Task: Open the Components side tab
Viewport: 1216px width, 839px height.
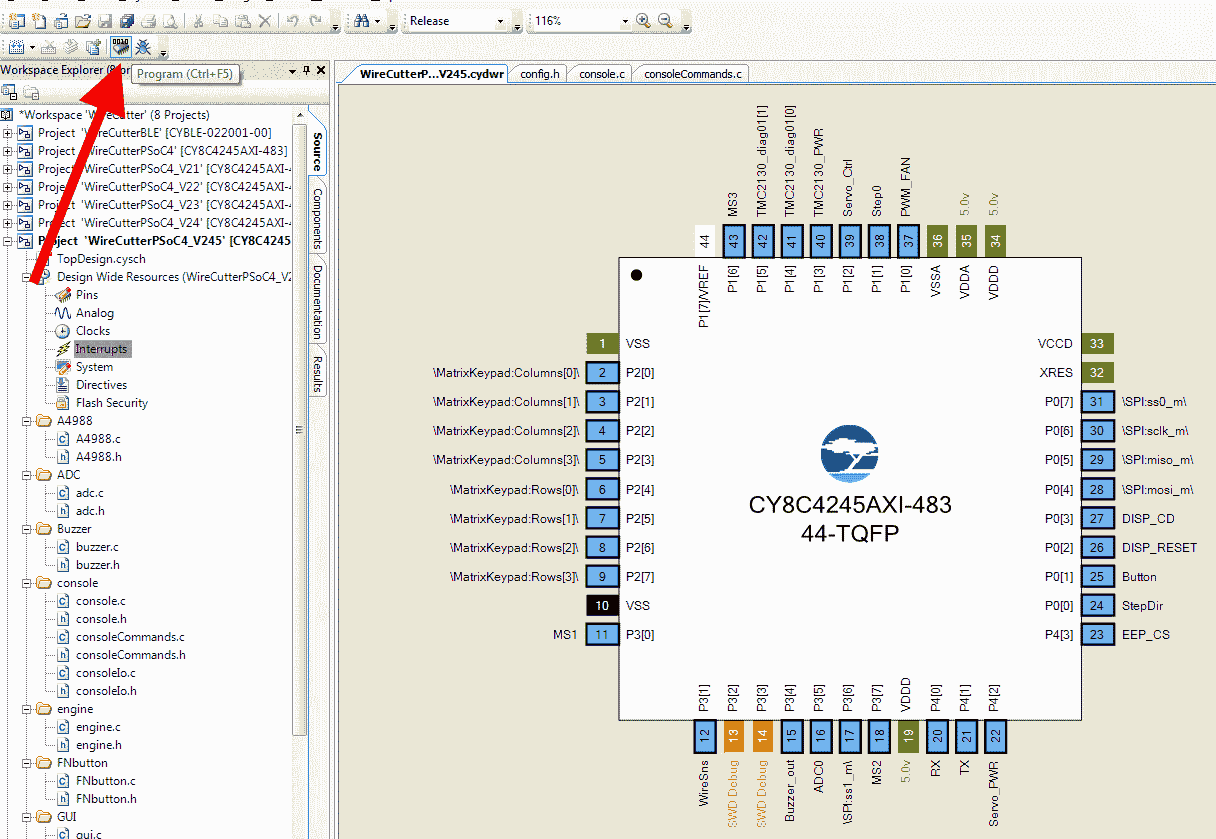Action: click(318, 219)
